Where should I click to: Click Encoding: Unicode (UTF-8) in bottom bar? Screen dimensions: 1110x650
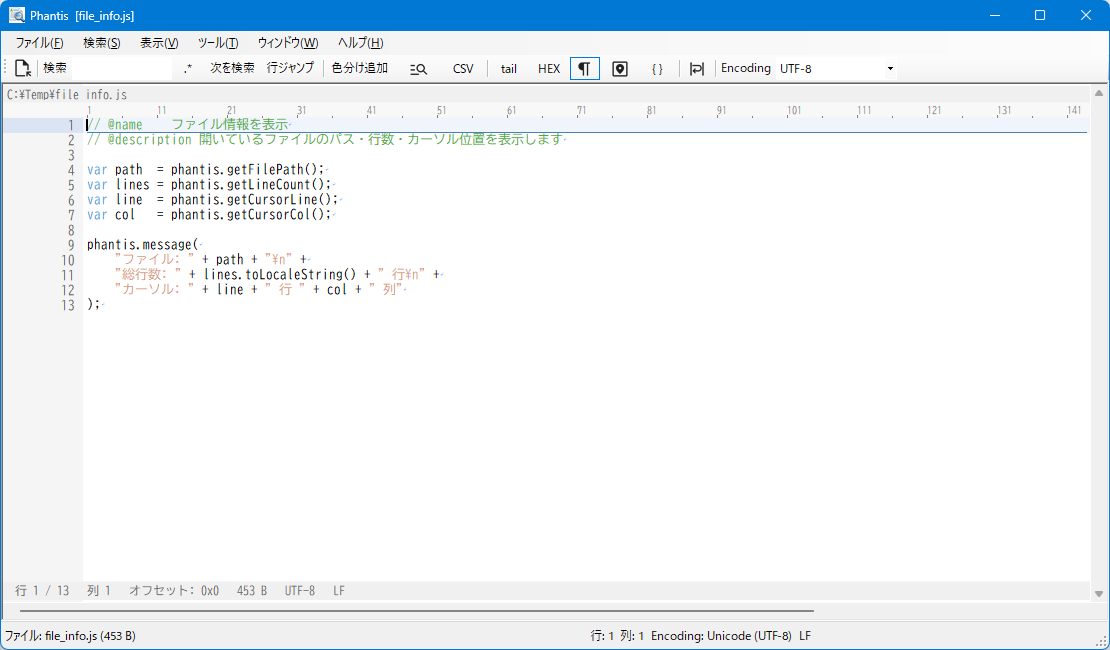pyautogui.click(x=721, y=636)
